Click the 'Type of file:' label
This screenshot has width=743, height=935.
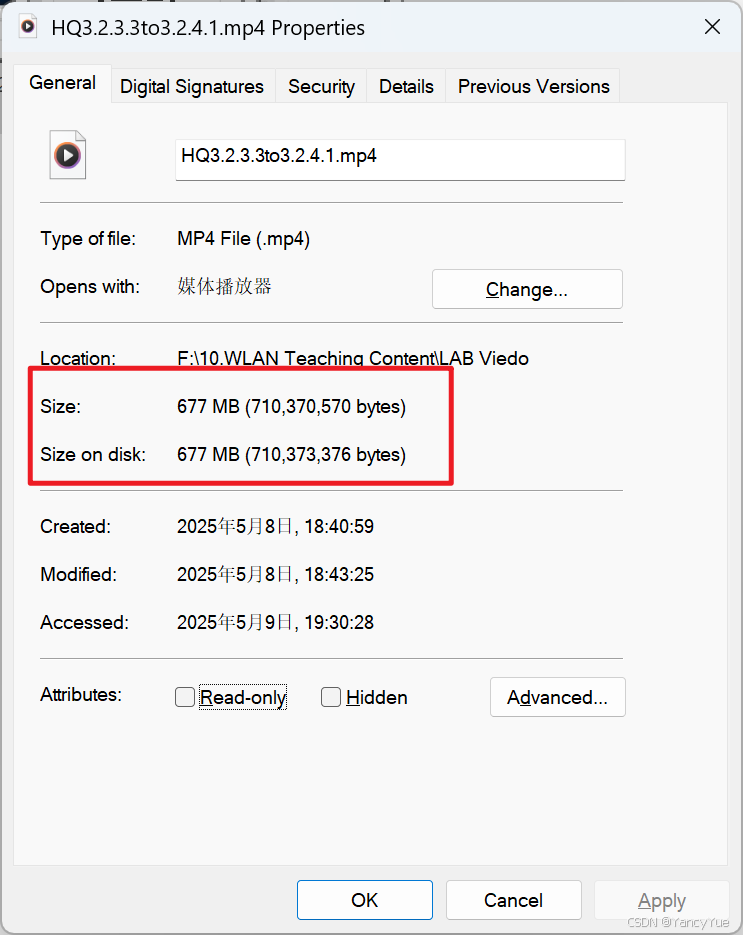88,239
